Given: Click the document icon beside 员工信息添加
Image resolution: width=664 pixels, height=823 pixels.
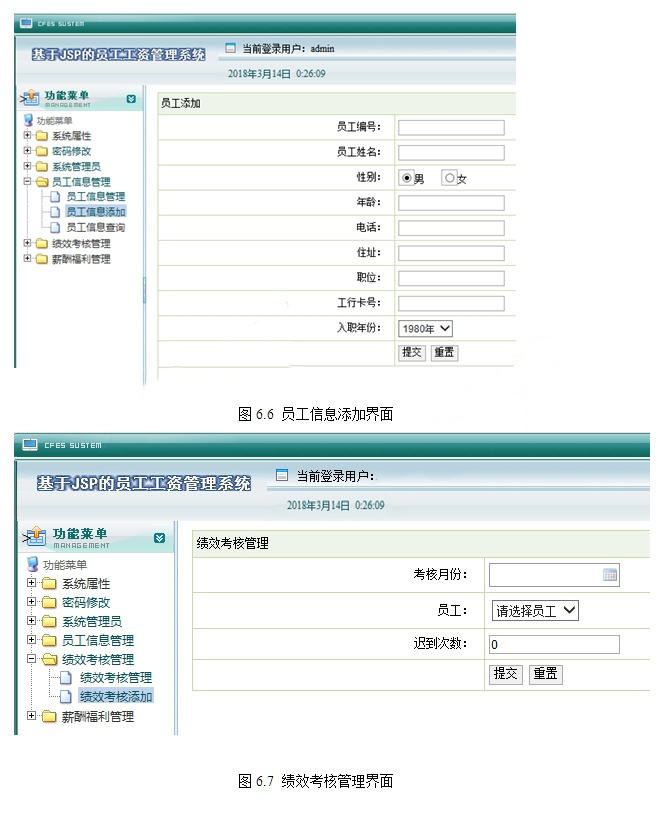Looking at the screenshot, I should click(x=55, y=212).
